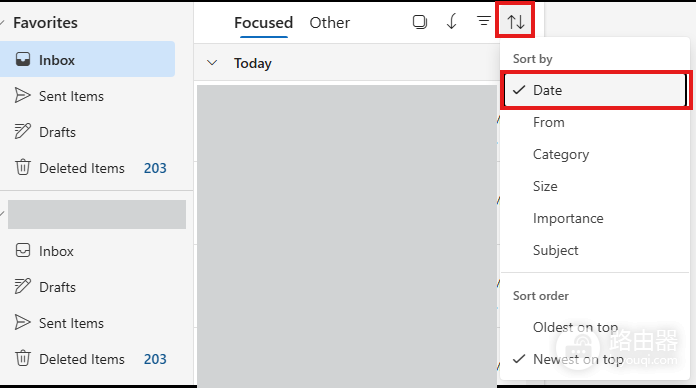
Task: Open the filter lines icon
Action: pyautogui.click(x=483, y=21)
